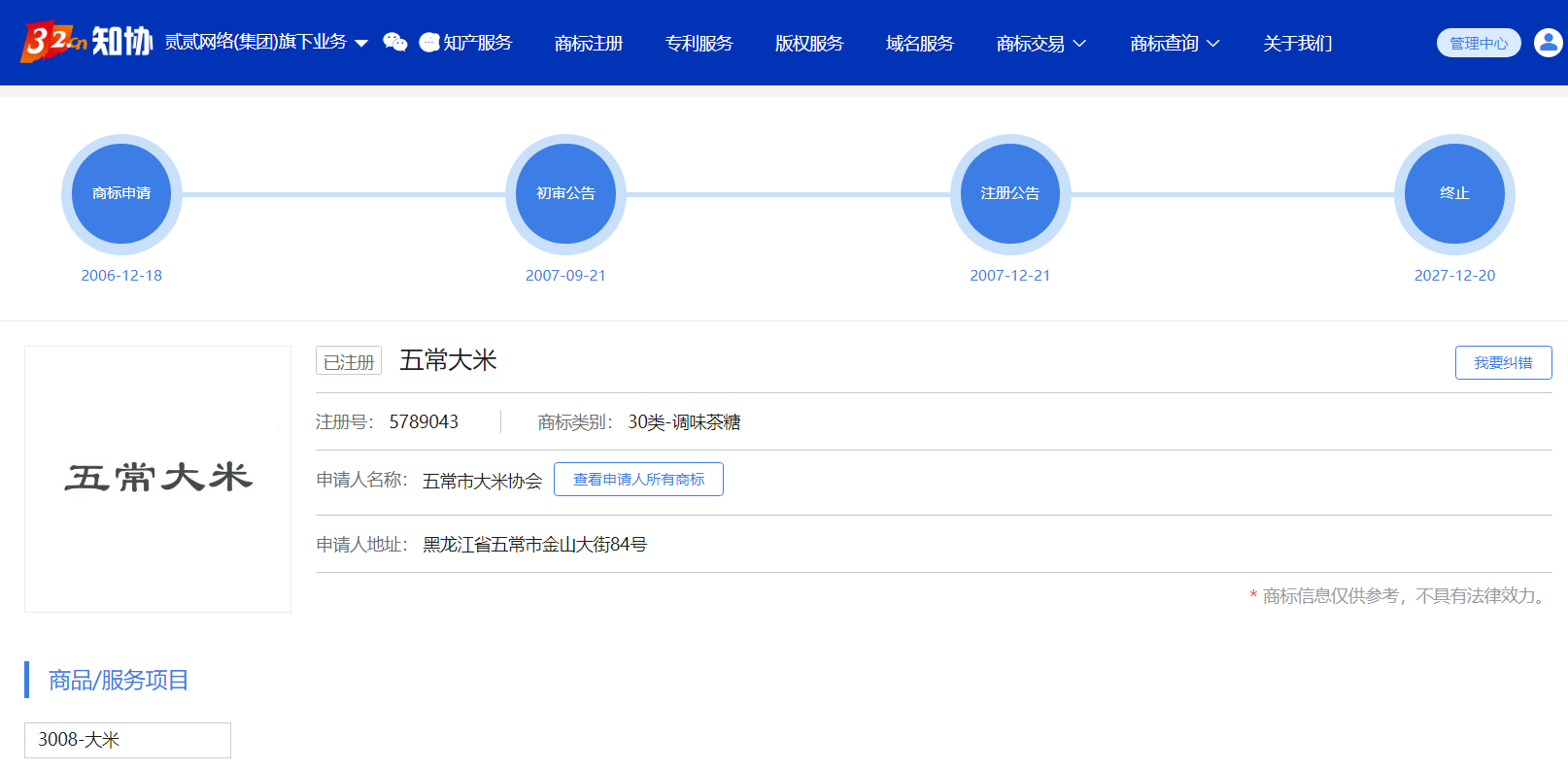Expand the 贰贰网络(集团)旗下业务 dropdown
This screenshot has height=770, width=1568.
pos(266,42)
